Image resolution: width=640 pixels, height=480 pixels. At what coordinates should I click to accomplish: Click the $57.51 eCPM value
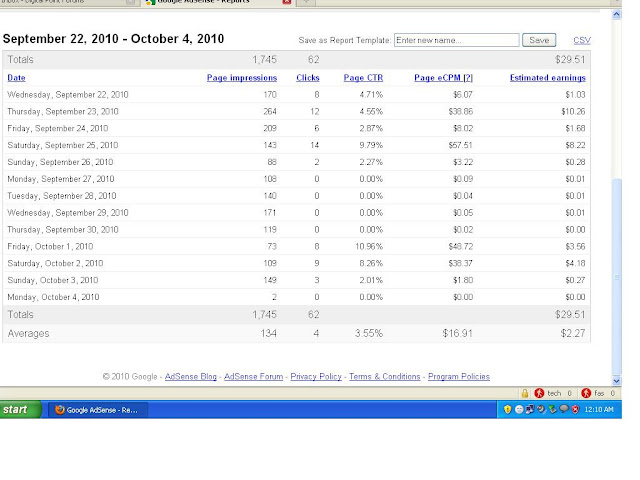coord(460,145)
